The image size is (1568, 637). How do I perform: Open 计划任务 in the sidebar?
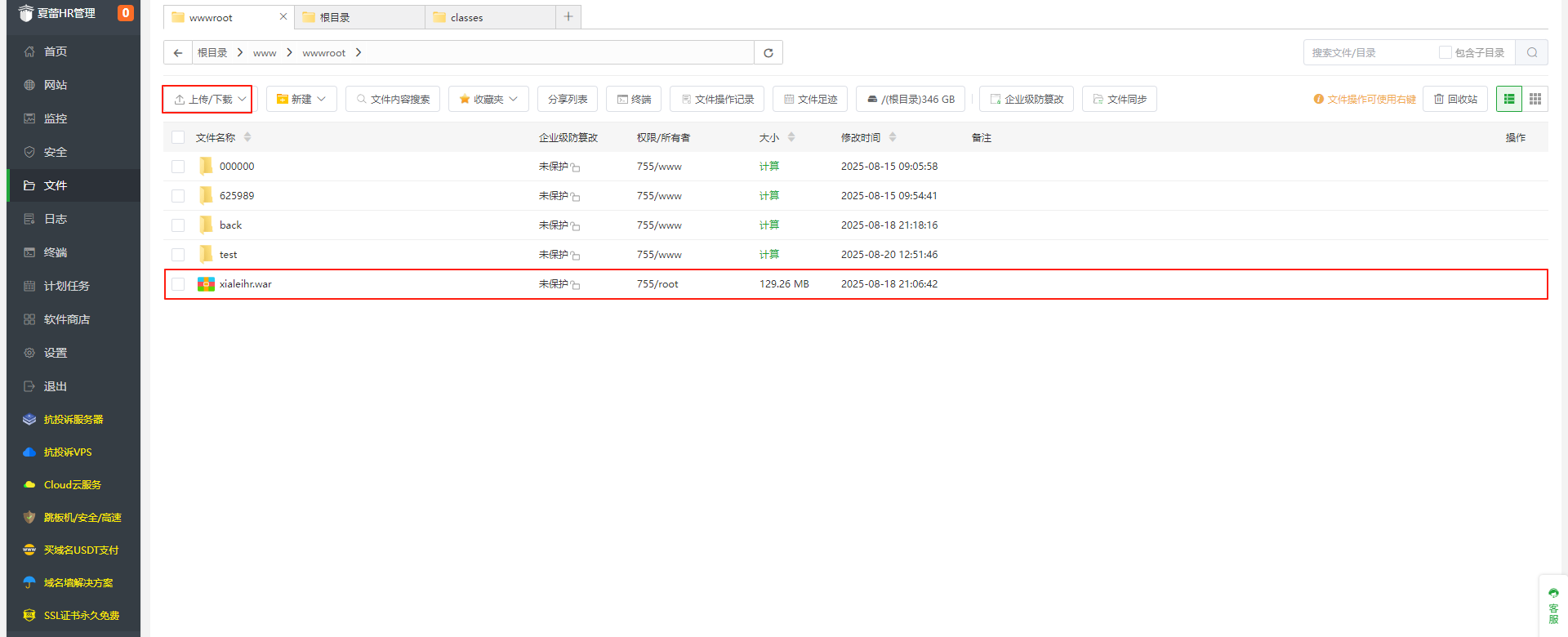67,286
